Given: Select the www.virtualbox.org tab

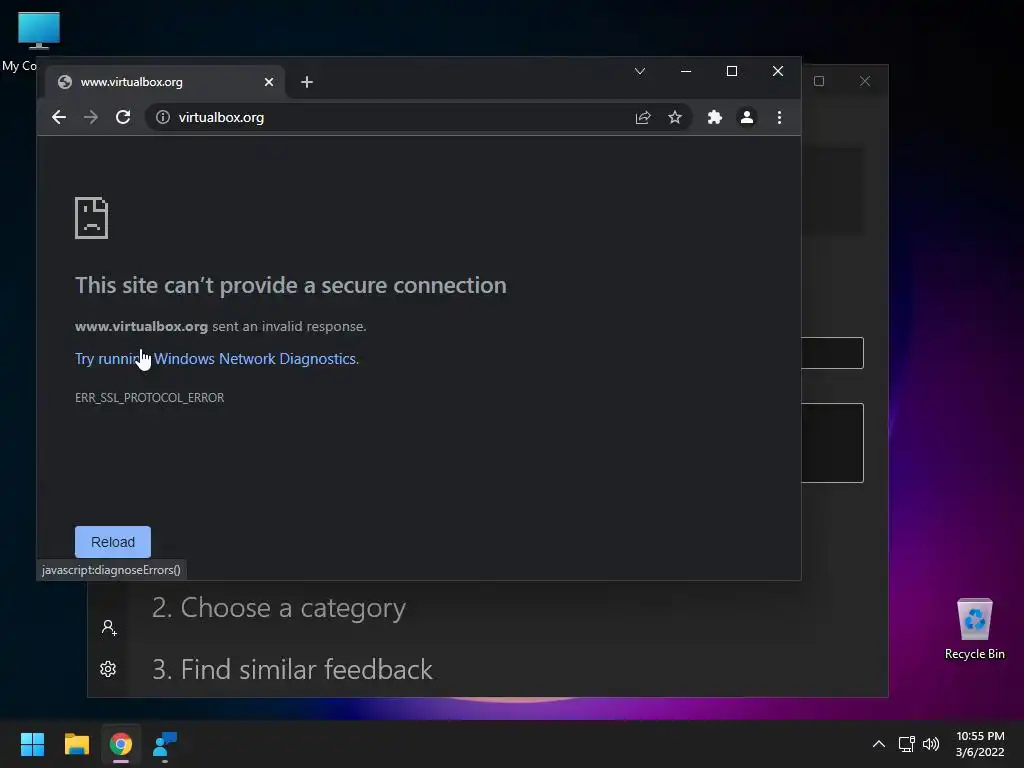Looking at the screenshot, I should (165, 82).
